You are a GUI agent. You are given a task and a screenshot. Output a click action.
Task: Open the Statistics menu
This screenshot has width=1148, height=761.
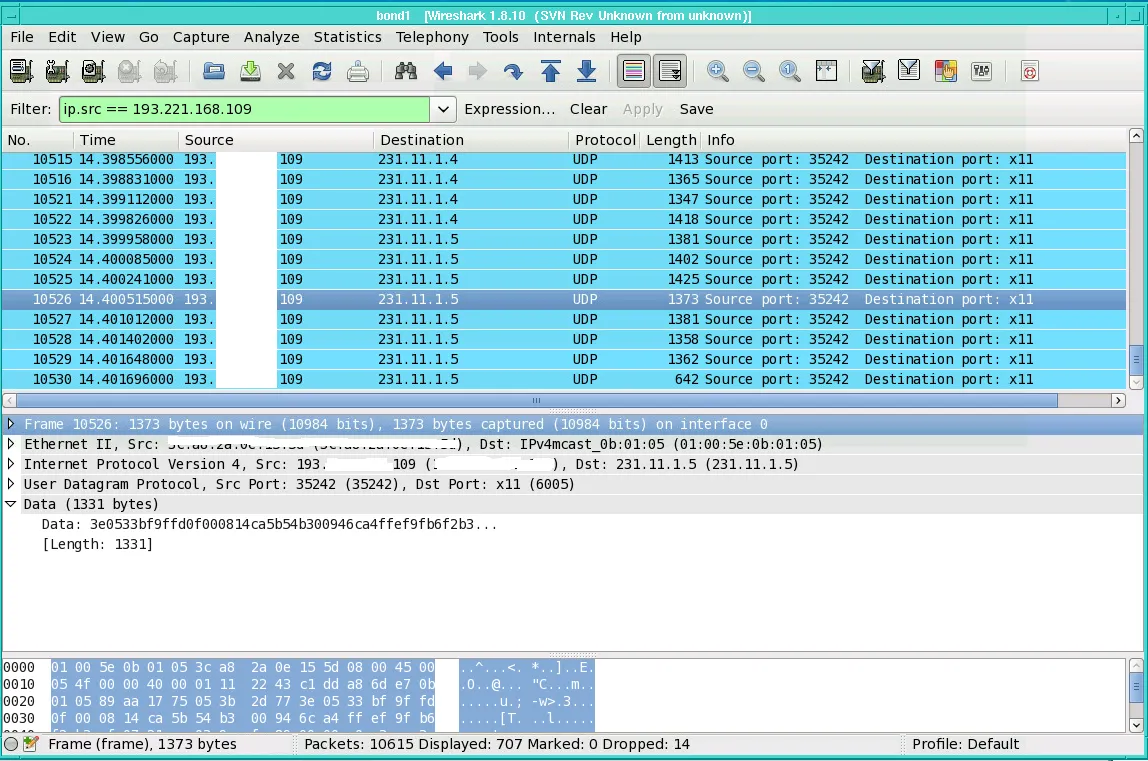[348, 37]
